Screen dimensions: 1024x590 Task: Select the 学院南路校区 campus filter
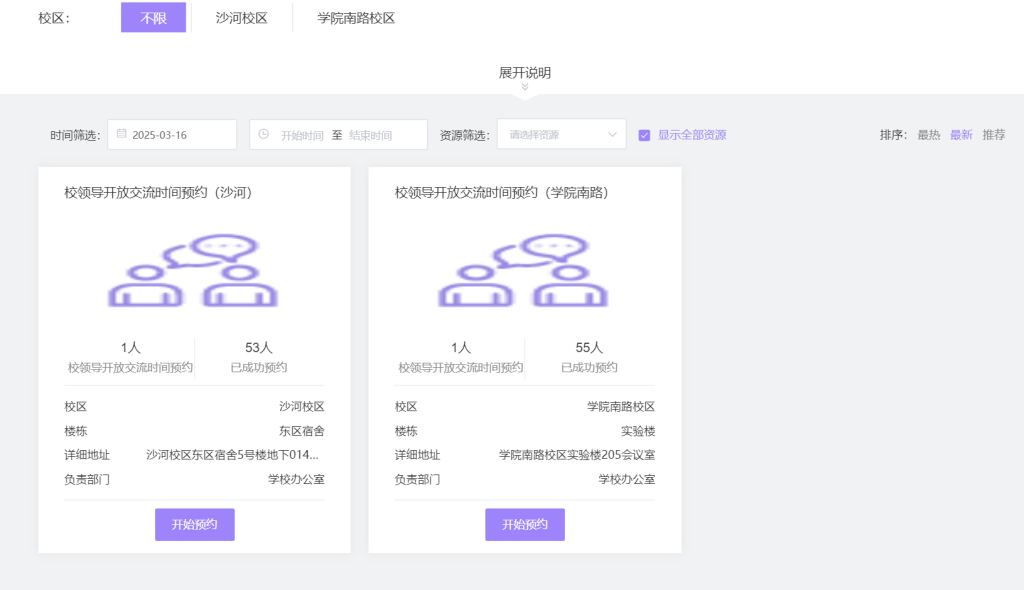[x=356, y=18]
